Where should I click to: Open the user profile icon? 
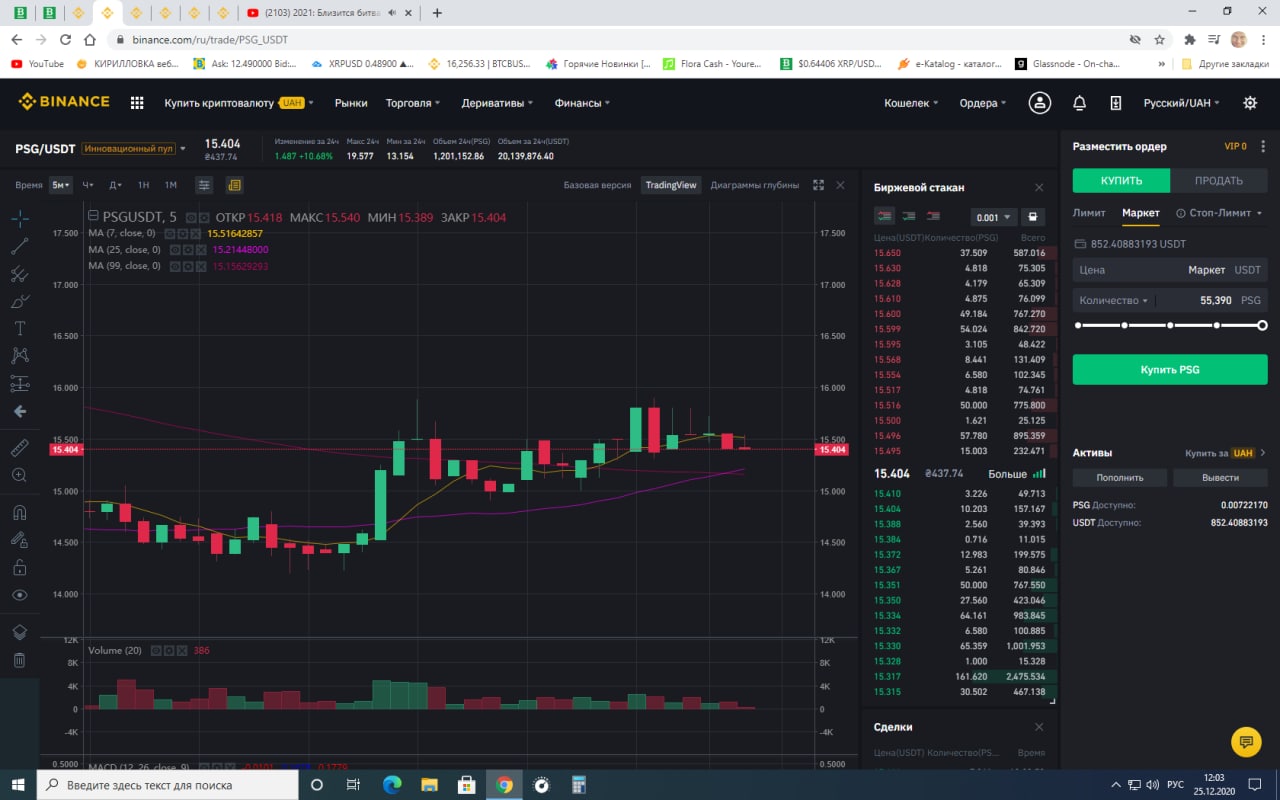[1040, 103]
